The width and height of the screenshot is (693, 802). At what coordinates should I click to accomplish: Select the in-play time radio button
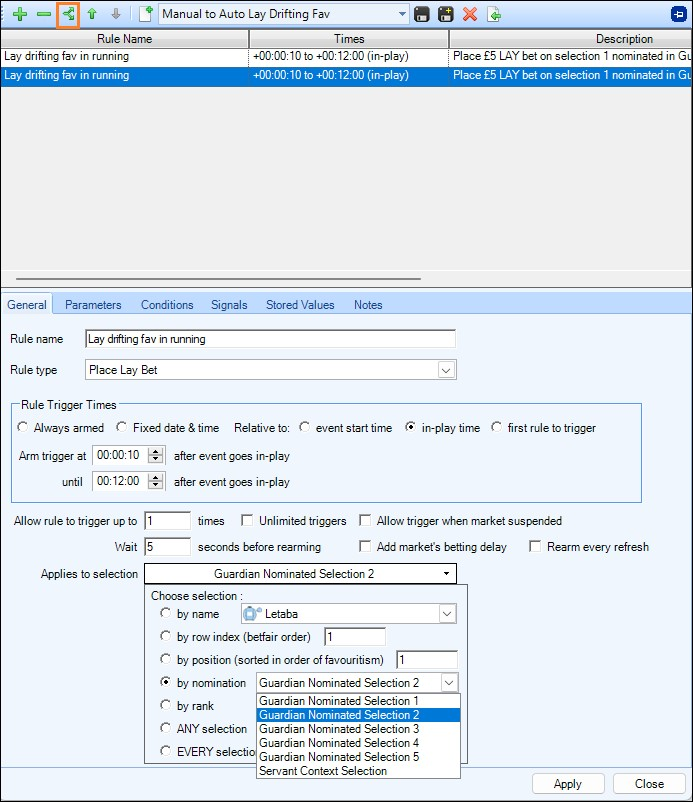(x=410, y=427)
